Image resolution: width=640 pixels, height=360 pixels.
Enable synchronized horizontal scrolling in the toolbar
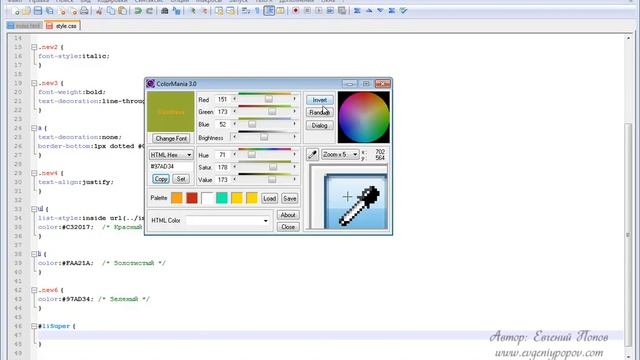(231, 11)
